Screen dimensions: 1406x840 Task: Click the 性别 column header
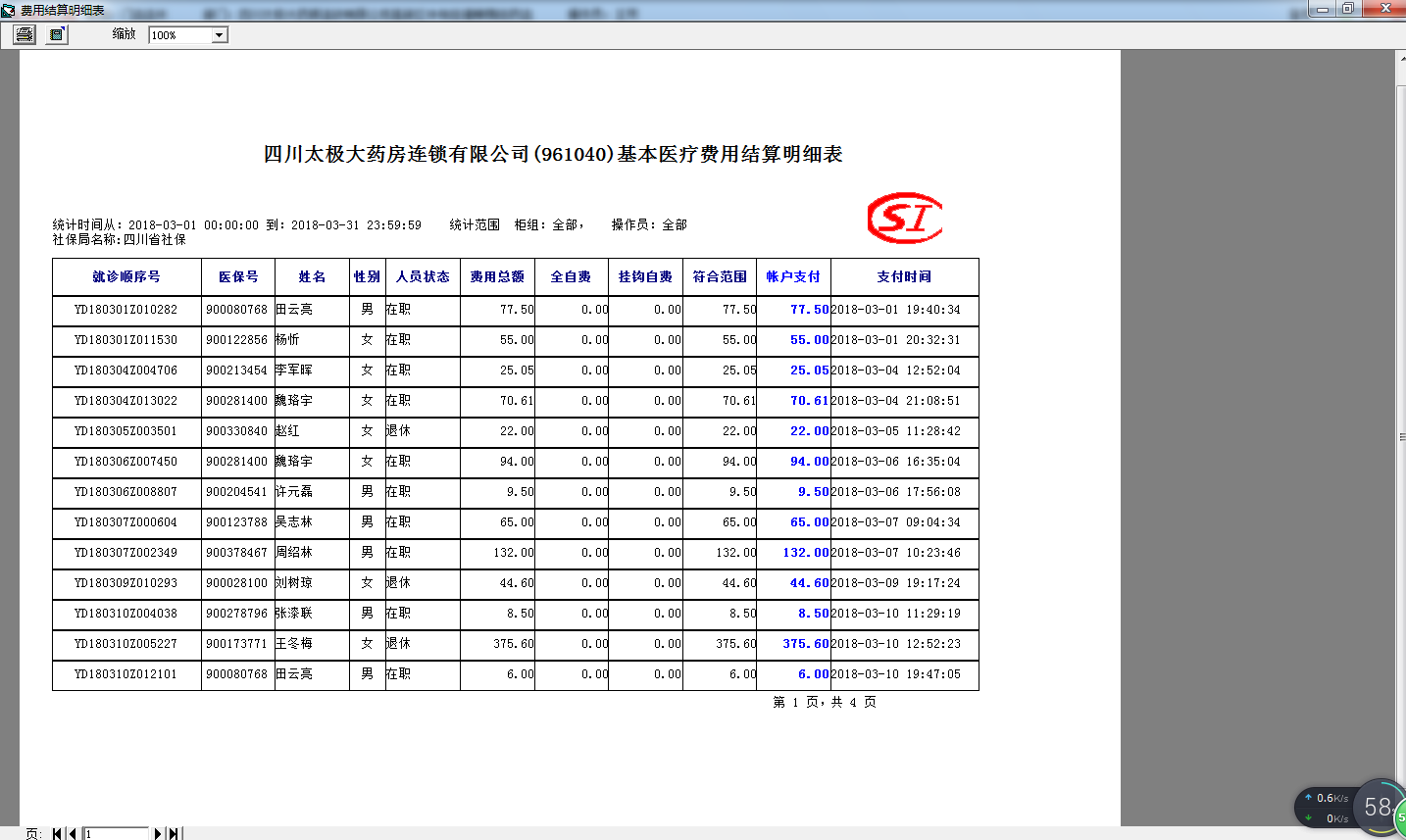[367, 277]
